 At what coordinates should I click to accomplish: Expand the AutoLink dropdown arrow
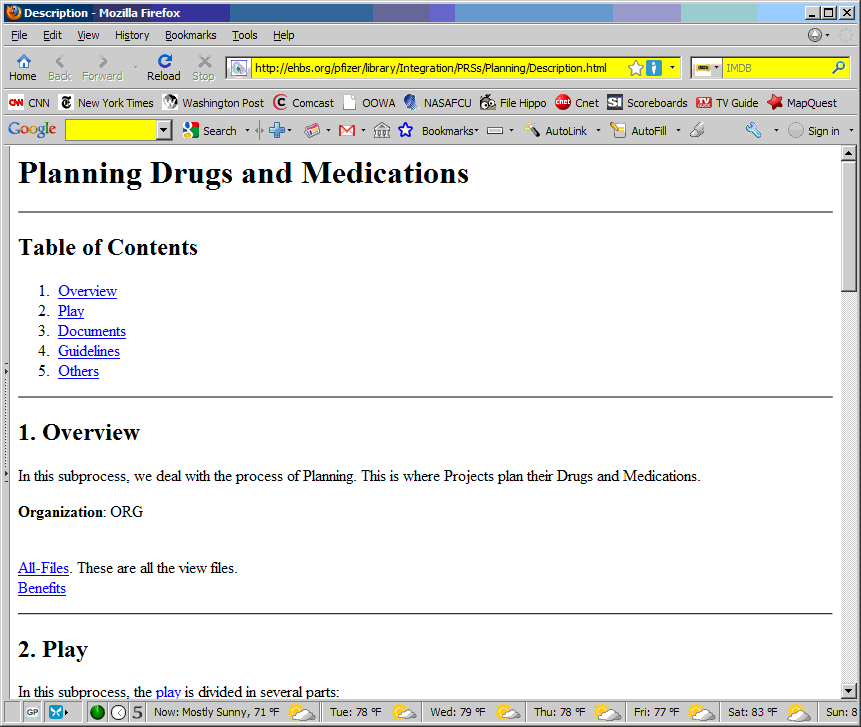pyautogui.click(x=598, y=131)
